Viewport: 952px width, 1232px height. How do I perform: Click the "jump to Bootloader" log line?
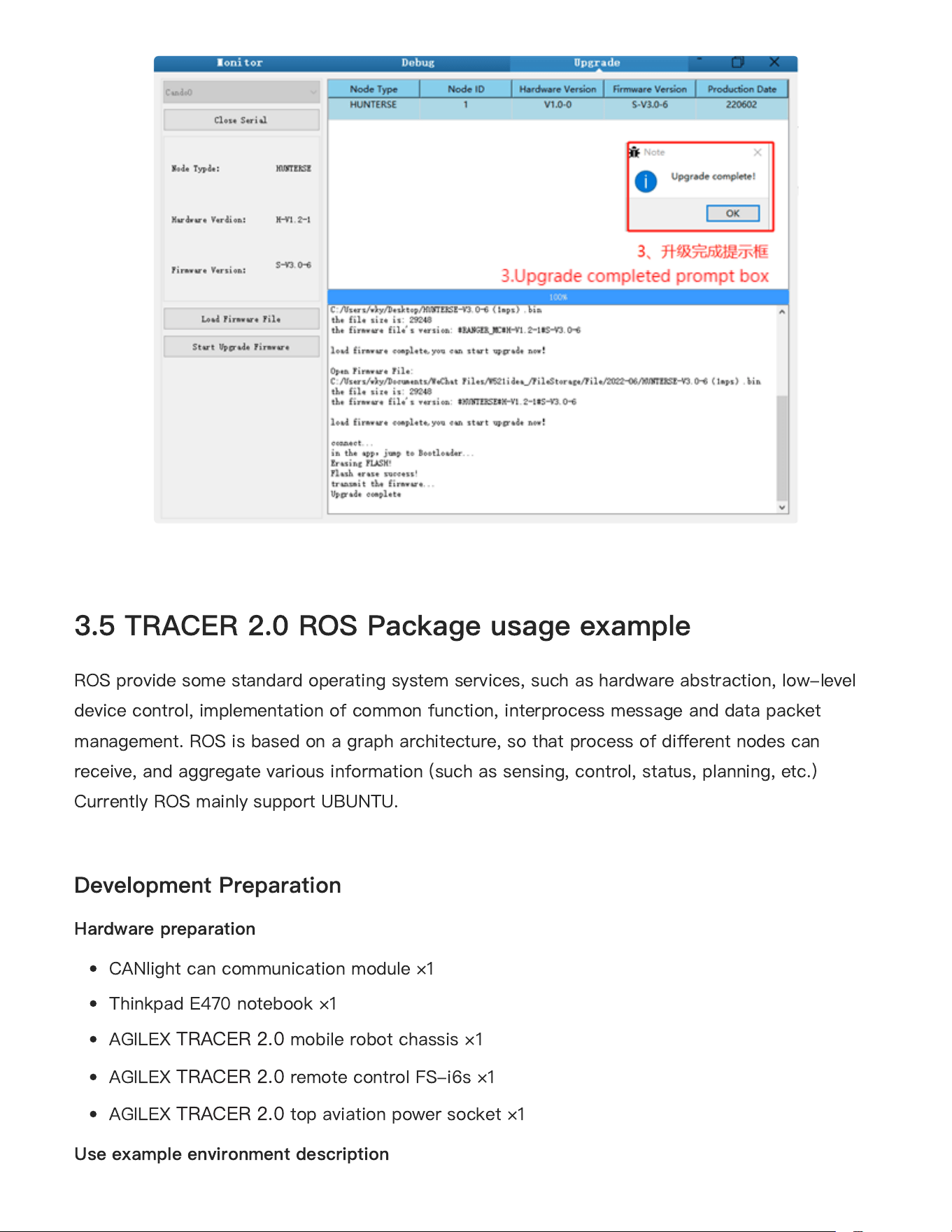tap(402, 453)
